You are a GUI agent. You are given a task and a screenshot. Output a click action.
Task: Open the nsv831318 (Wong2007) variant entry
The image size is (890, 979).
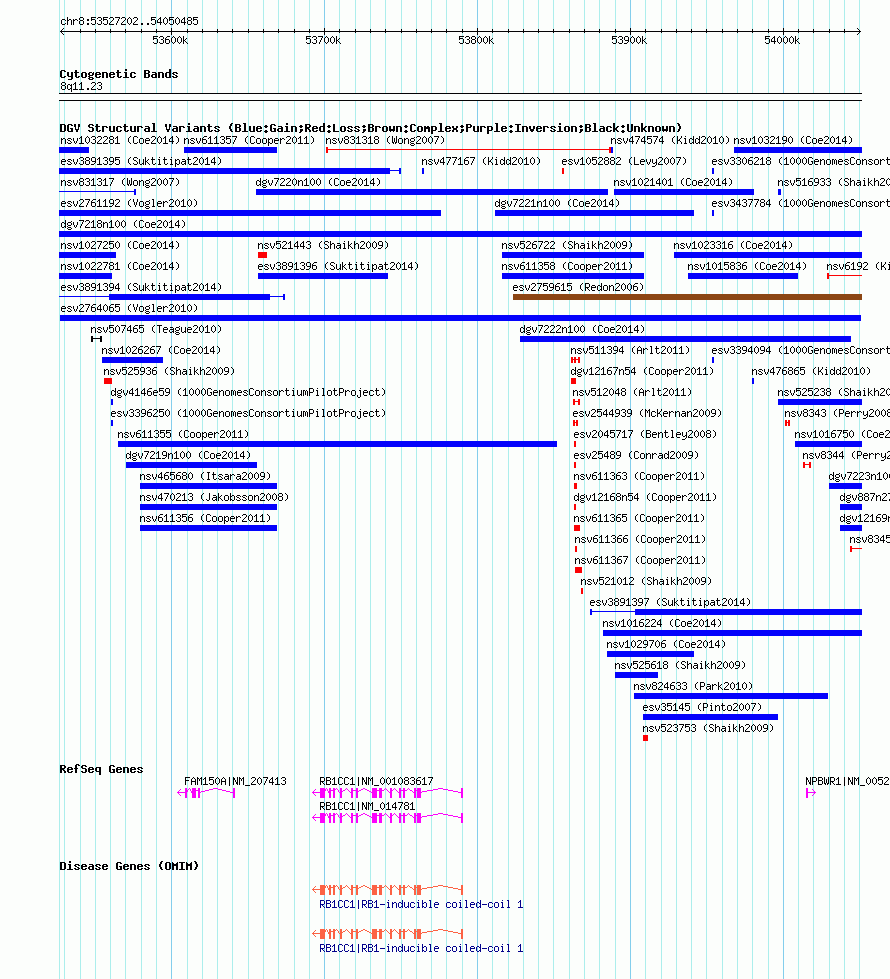[x=385, y=140]
